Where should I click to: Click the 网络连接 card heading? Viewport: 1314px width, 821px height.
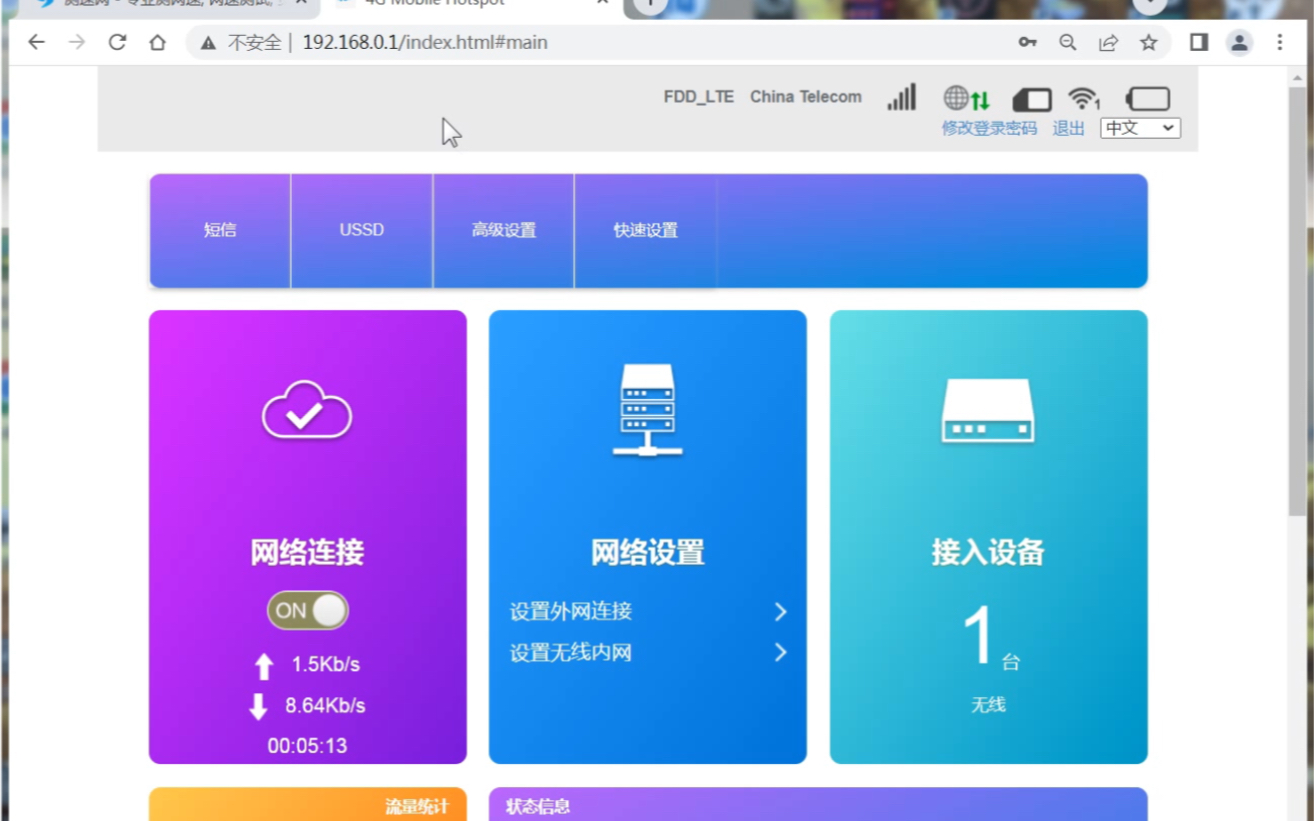pyautogui.click(x=307, y=552)
